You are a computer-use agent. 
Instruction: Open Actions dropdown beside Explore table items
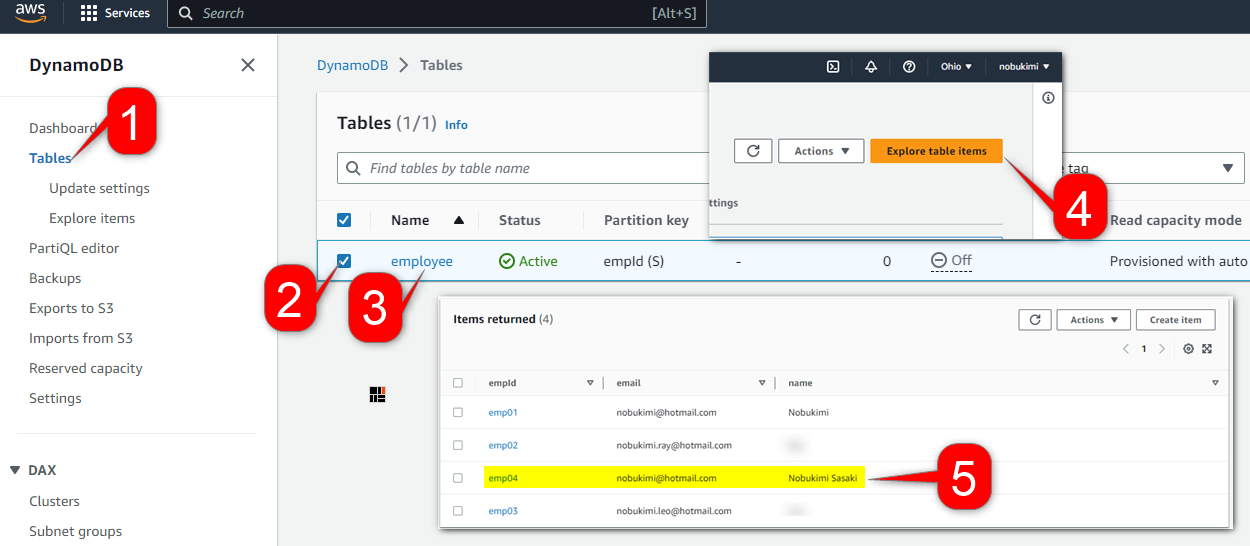tap(821, 151)
